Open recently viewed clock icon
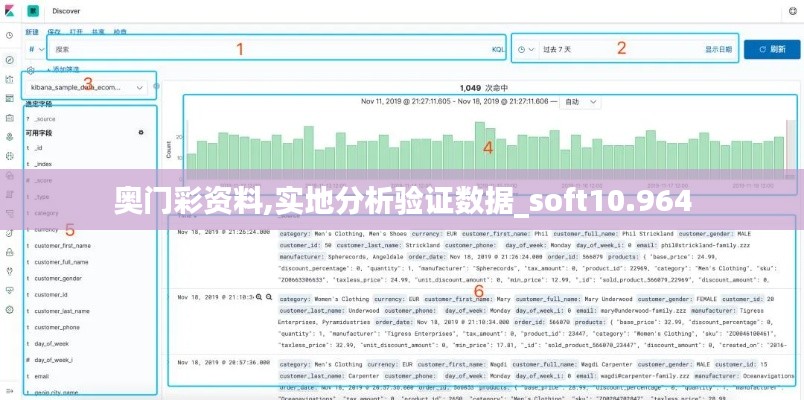 pos(9,35)
